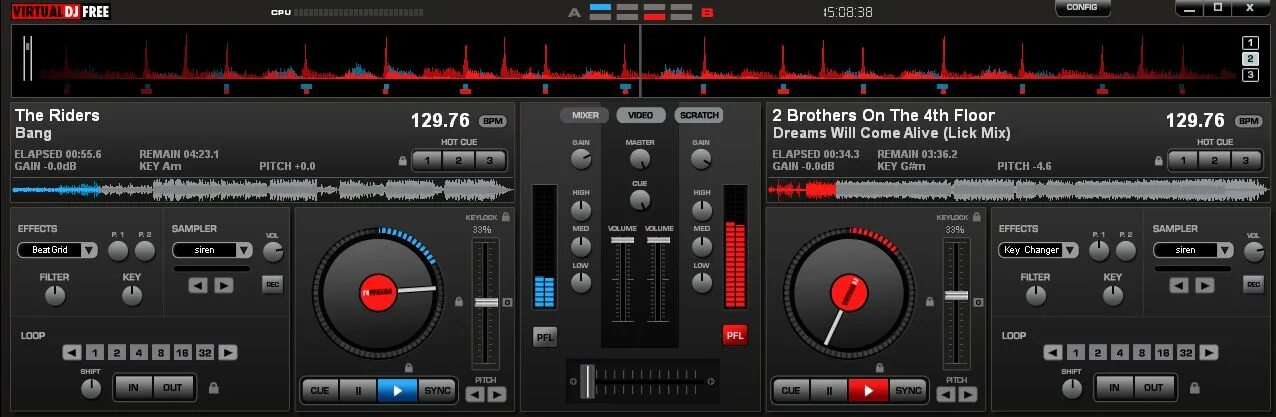Double left deck loop length arrow

pyautogui.click(x=229, y=352)
